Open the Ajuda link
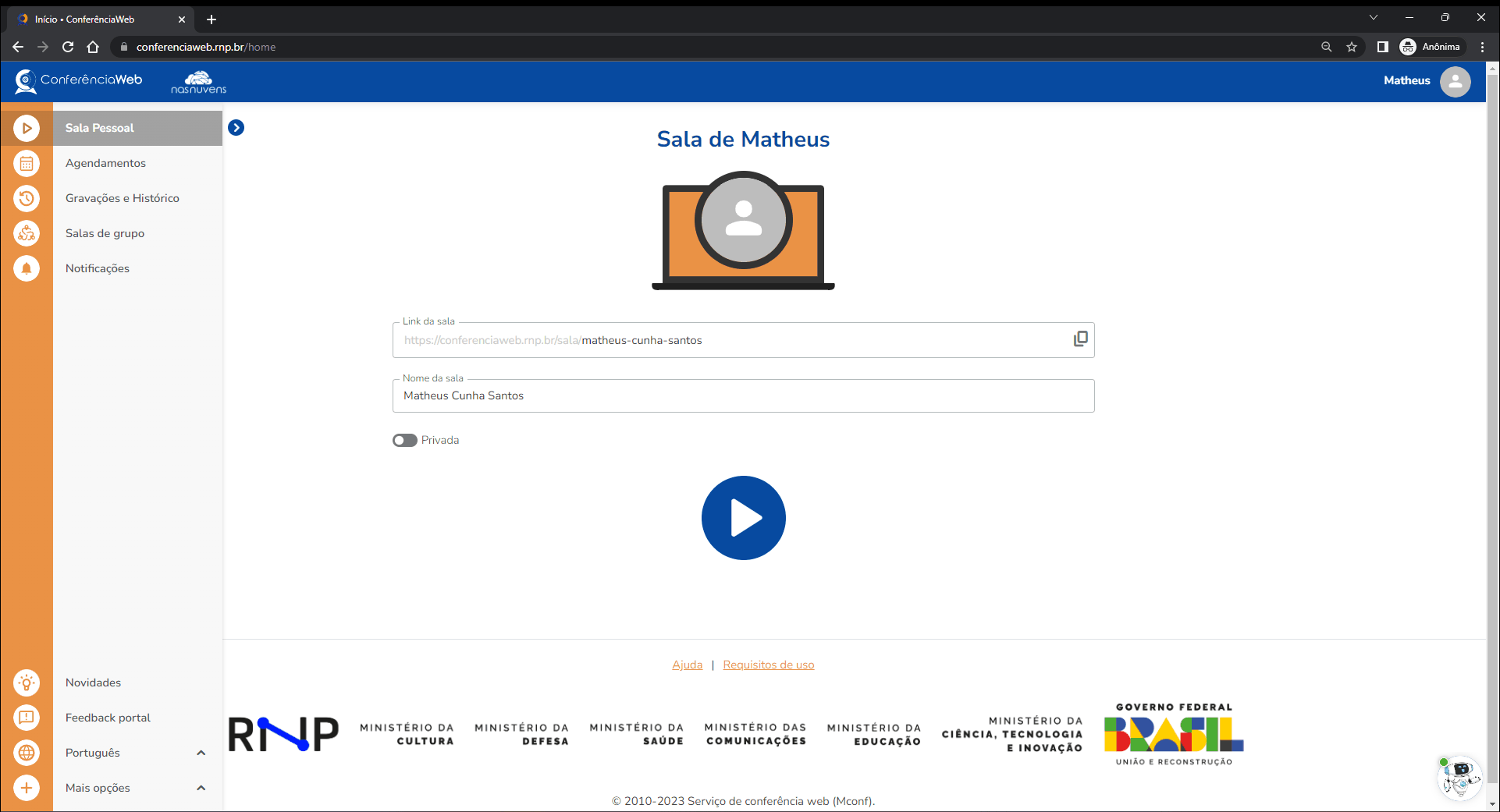The width and height of the screenshot is (1500, 812). [x=687, y=665]
